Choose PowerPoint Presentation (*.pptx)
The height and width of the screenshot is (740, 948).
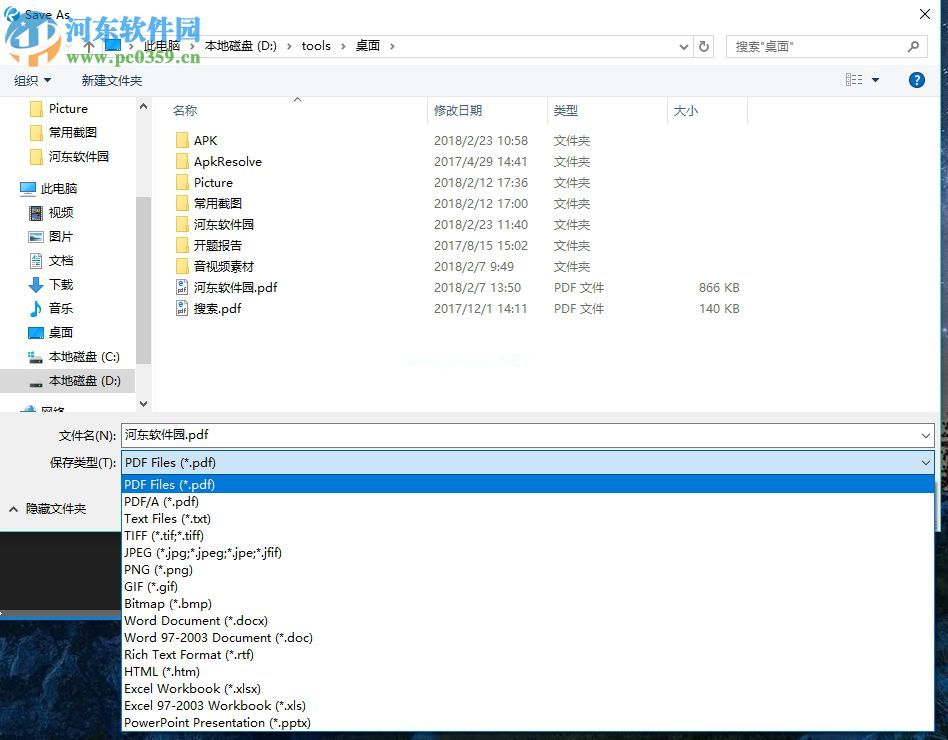pyautogui.click(x=528, y=722)
